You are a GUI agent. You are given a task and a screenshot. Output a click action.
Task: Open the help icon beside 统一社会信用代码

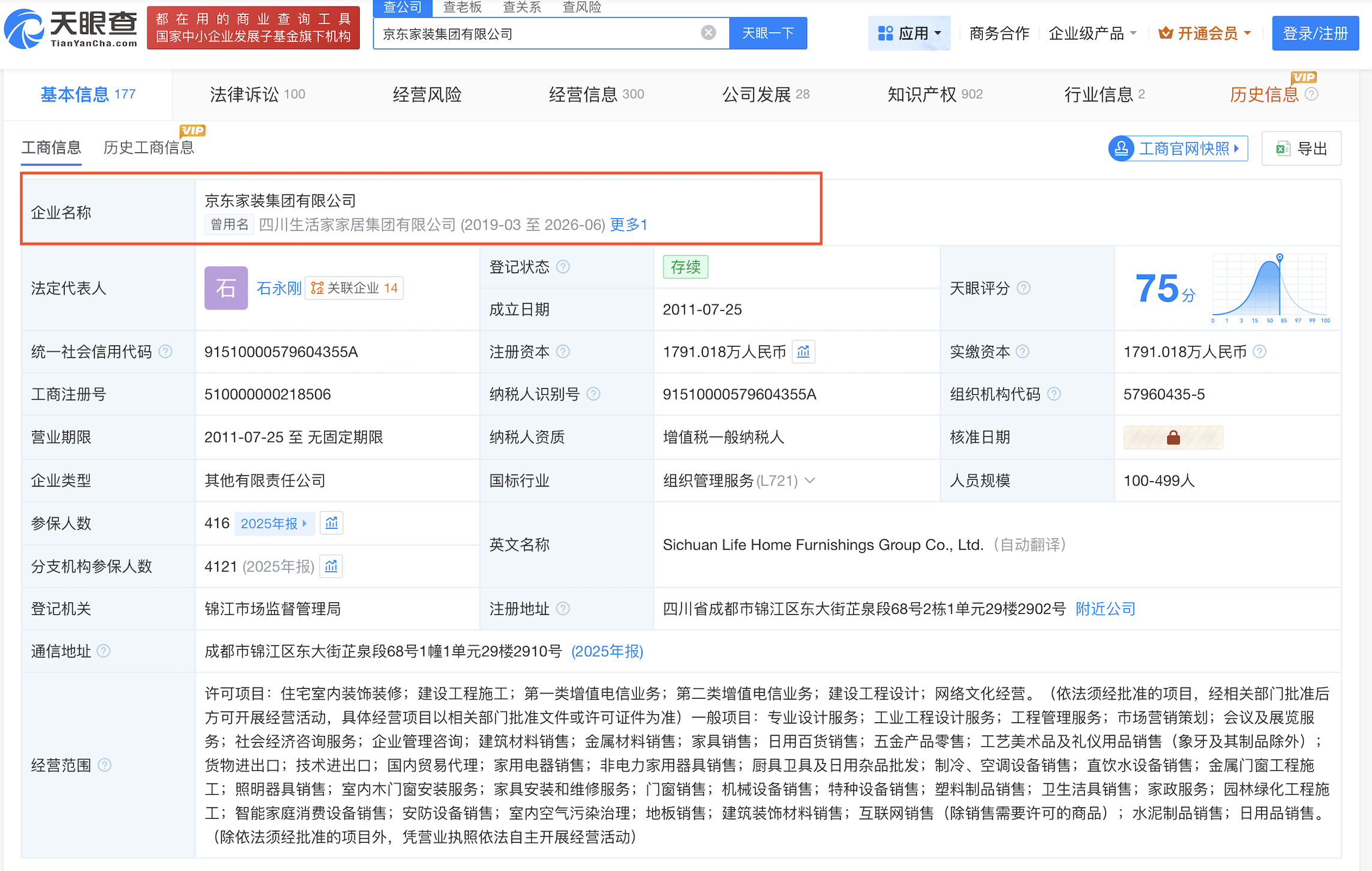click(x=166, y=352)
